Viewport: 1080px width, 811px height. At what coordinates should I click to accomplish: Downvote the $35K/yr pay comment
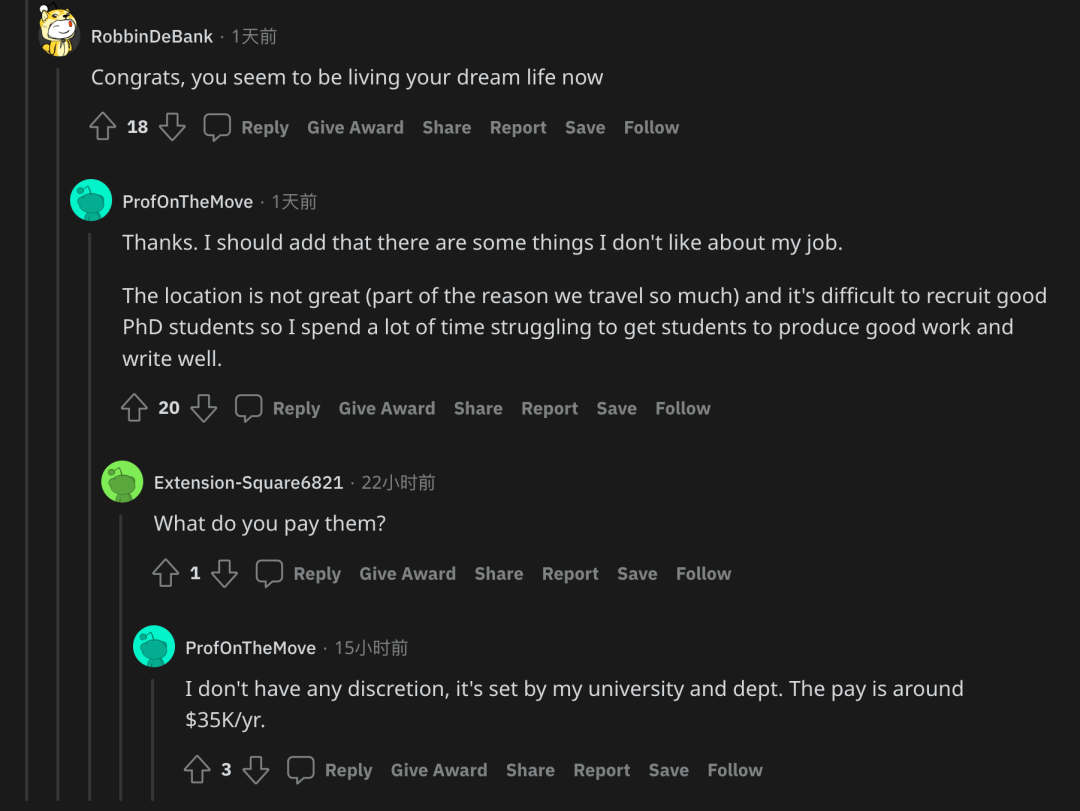coord(256,770)
